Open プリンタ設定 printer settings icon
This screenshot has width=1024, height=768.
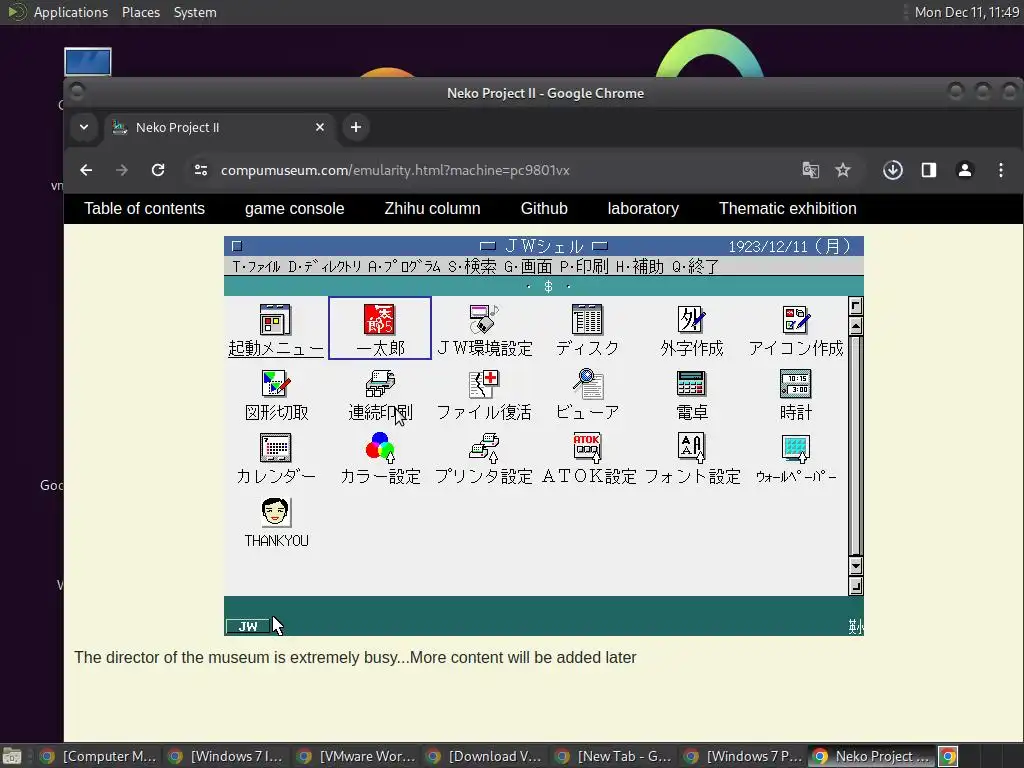click(x=484, y=458)
